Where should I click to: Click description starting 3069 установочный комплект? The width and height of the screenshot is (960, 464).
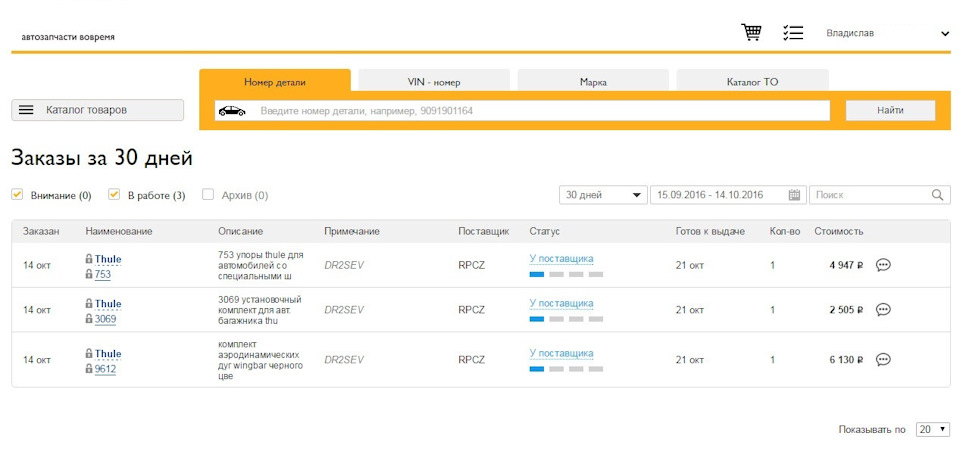tap(260, 310)
